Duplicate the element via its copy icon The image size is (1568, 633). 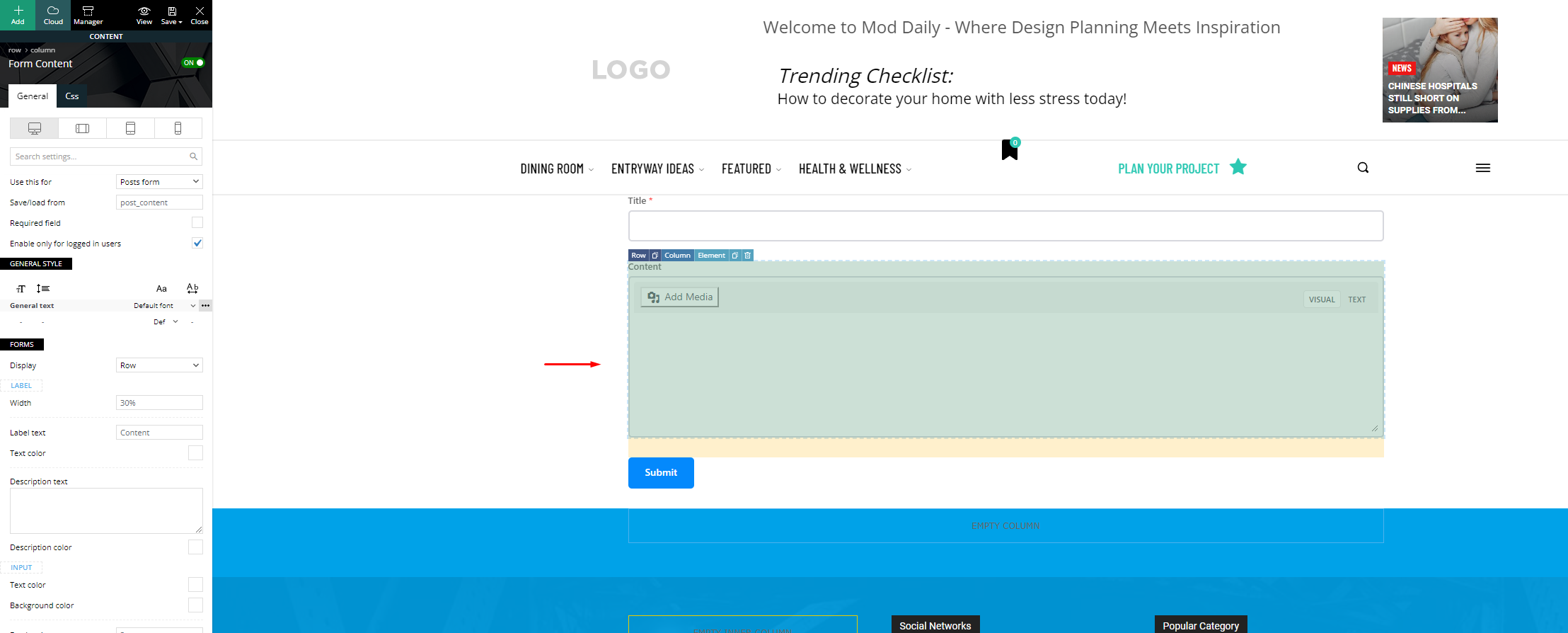735,256
